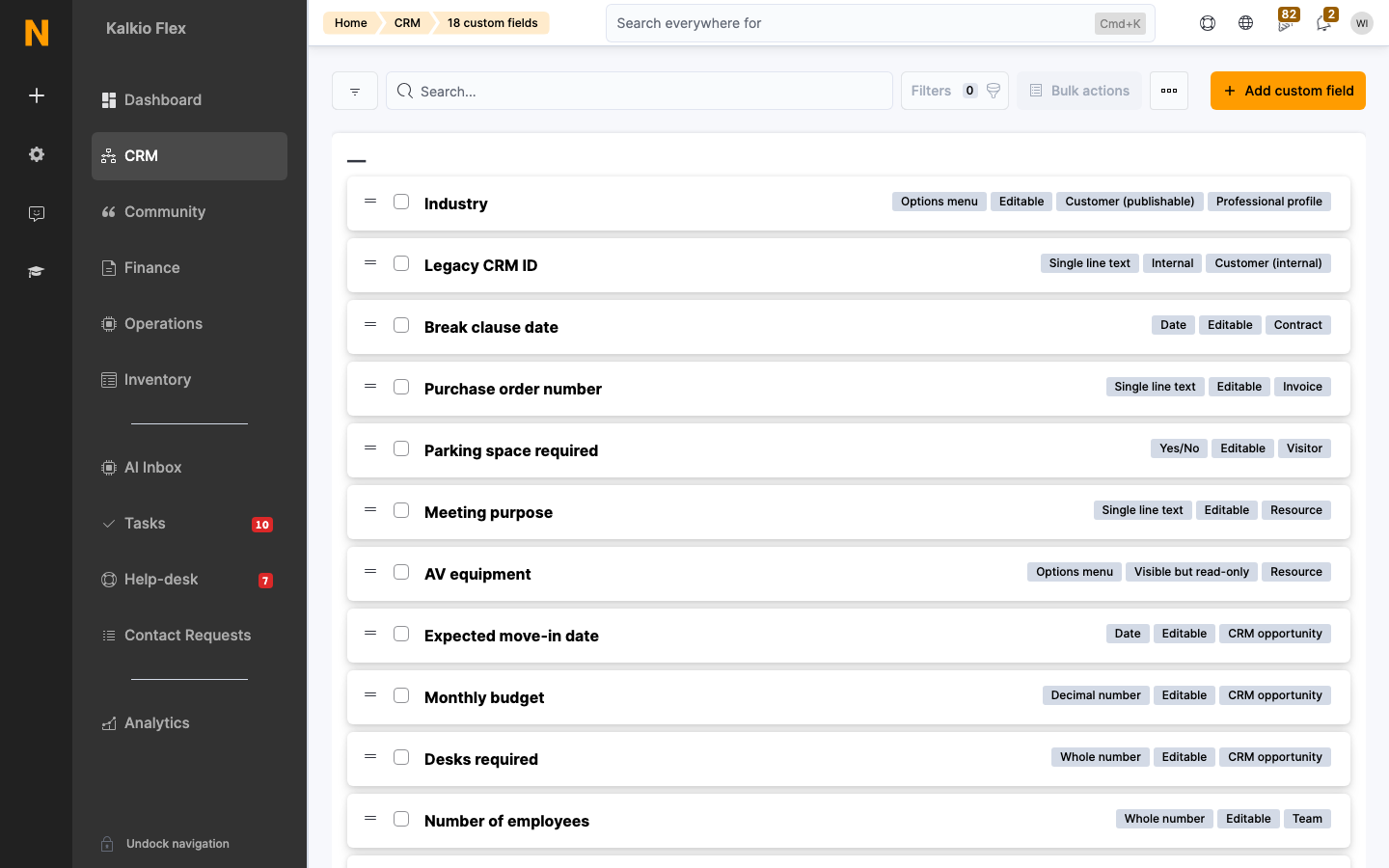The image size is (1389, 868).
Task: Click the orange N logo icon
Action: click(37, 33)
